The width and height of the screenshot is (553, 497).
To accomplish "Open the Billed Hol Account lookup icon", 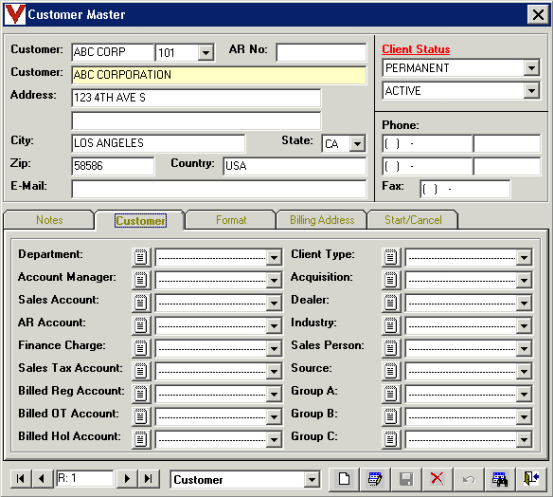I will (x=141, y=439).
